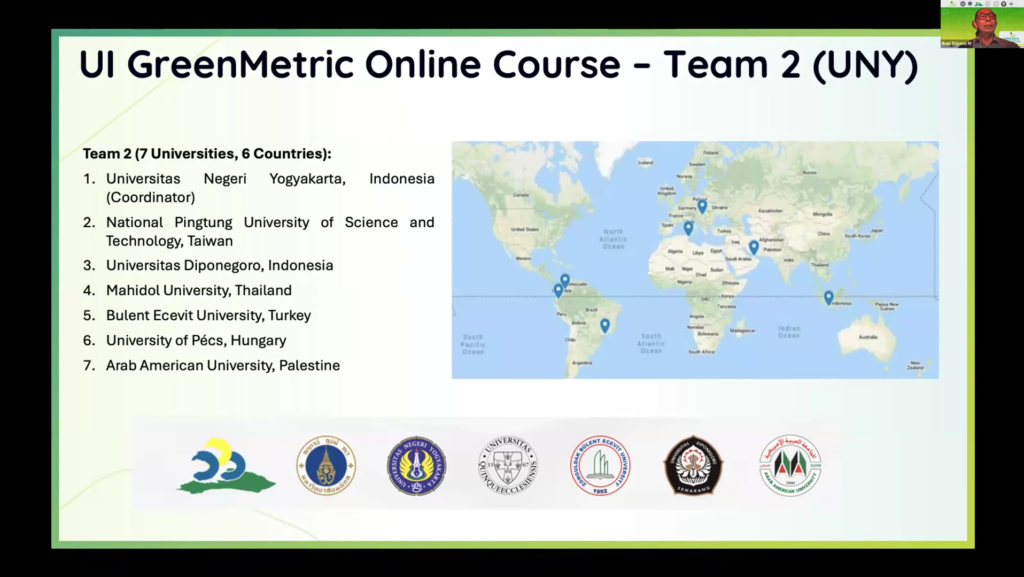Click the Universitas Negeri Yogyakarta logo

pyautogui.click(x=416, y=466)
